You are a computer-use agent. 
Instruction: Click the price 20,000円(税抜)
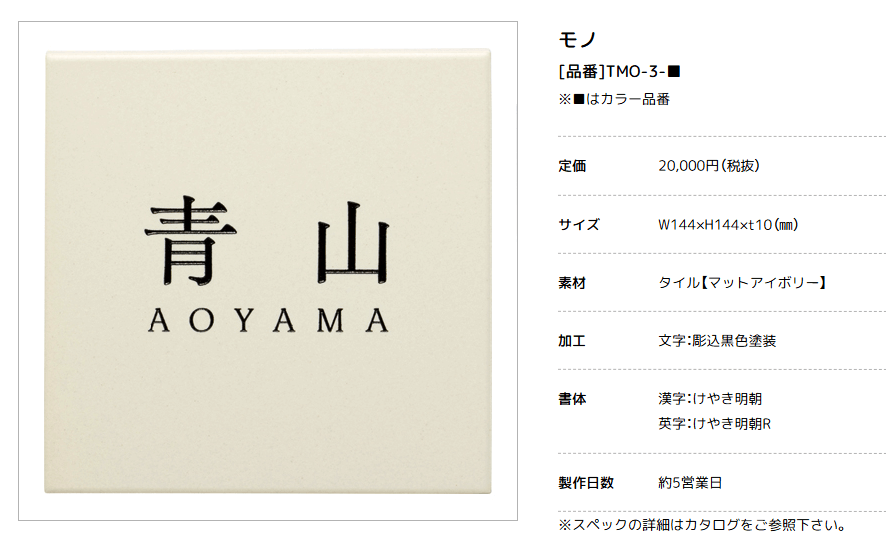click(709, 166)
